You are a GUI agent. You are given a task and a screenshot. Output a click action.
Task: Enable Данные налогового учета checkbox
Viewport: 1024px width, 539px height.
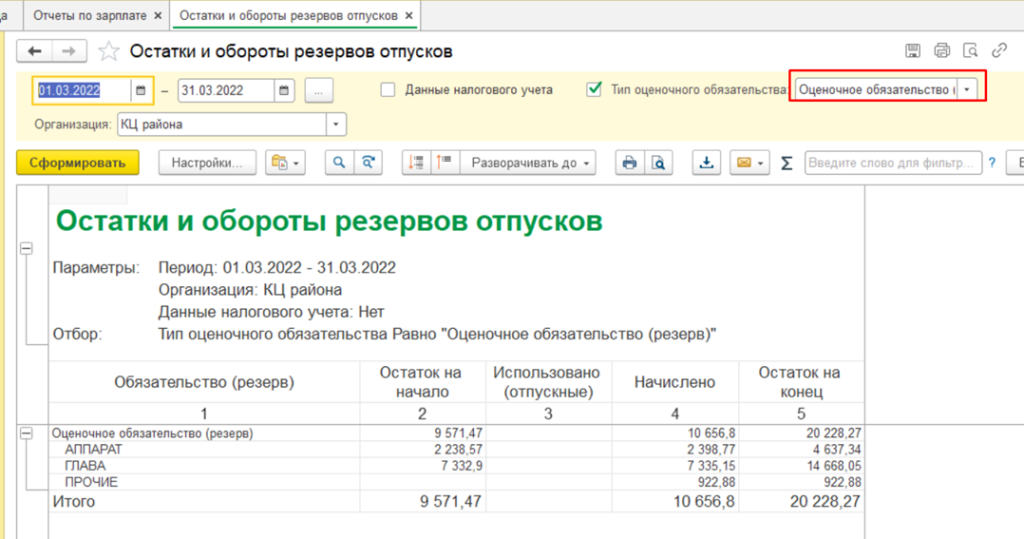coord(389,90)
